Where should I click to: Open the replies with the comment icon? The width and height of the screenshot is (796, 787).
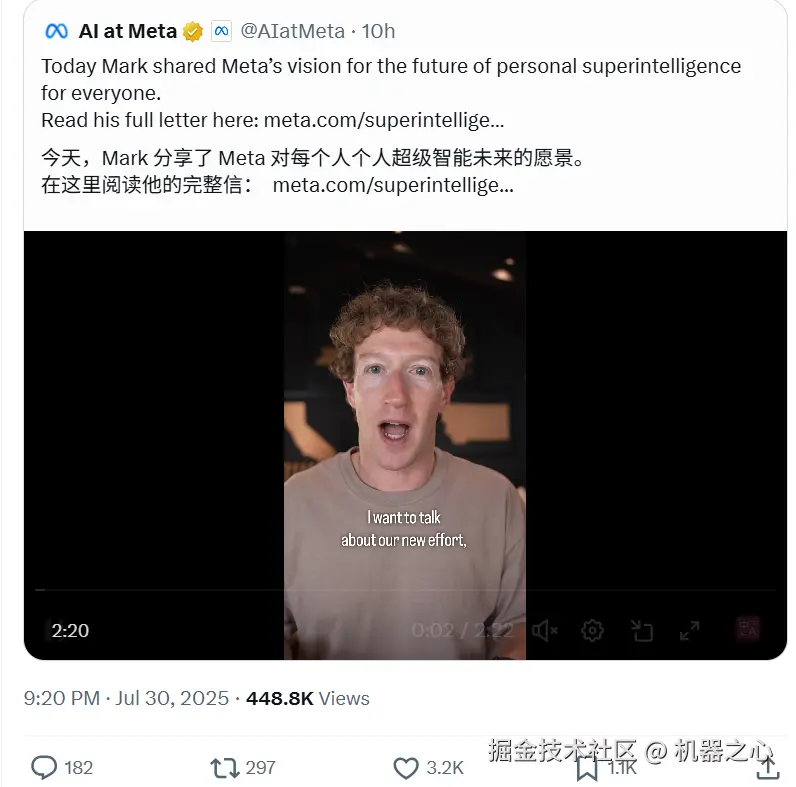(44, 767)
